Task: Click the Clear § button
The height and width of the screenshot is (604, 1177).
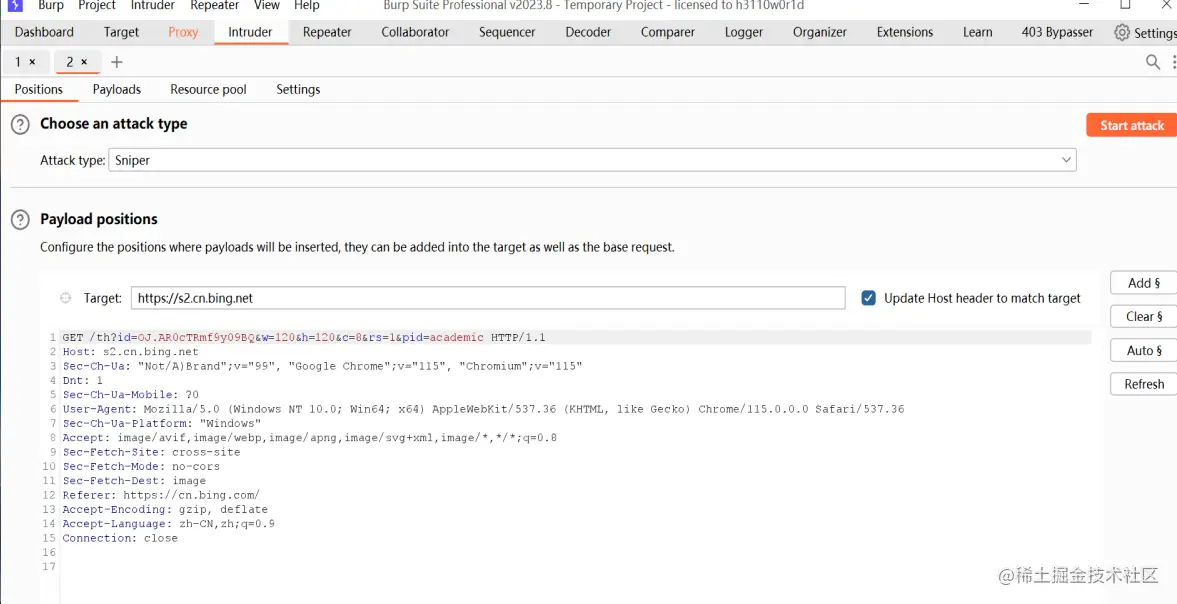Action: coord(1144,317)
